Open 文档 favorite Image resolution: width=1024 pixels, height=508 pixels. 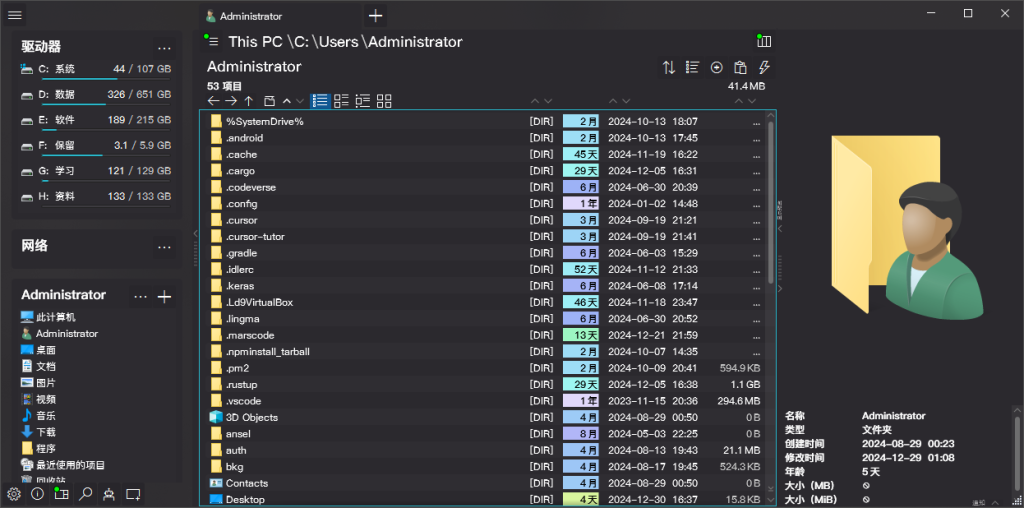coord(38,366)
